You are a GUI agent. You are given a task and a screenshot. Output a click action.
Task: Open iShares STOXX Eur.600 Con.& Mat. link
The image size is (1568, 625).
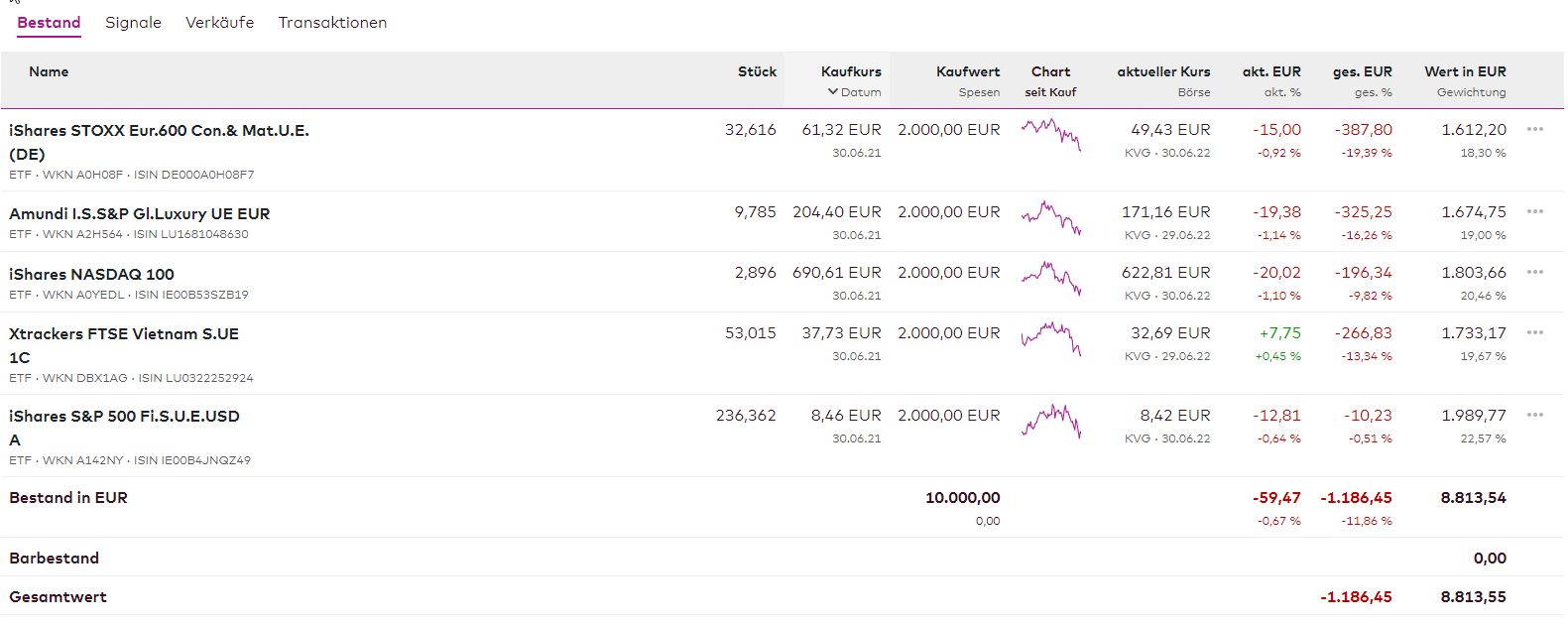[159, 131]
